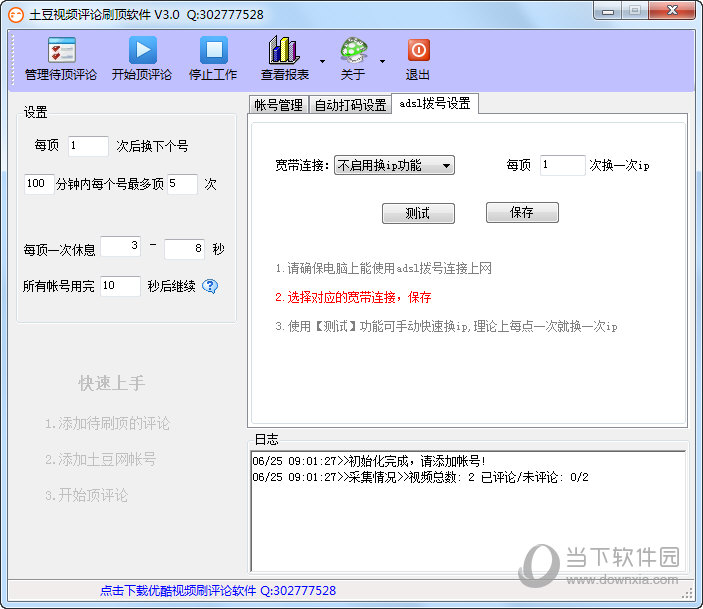
Task: Click the 每顶 count field in 设置
Action: coord(88,146)
